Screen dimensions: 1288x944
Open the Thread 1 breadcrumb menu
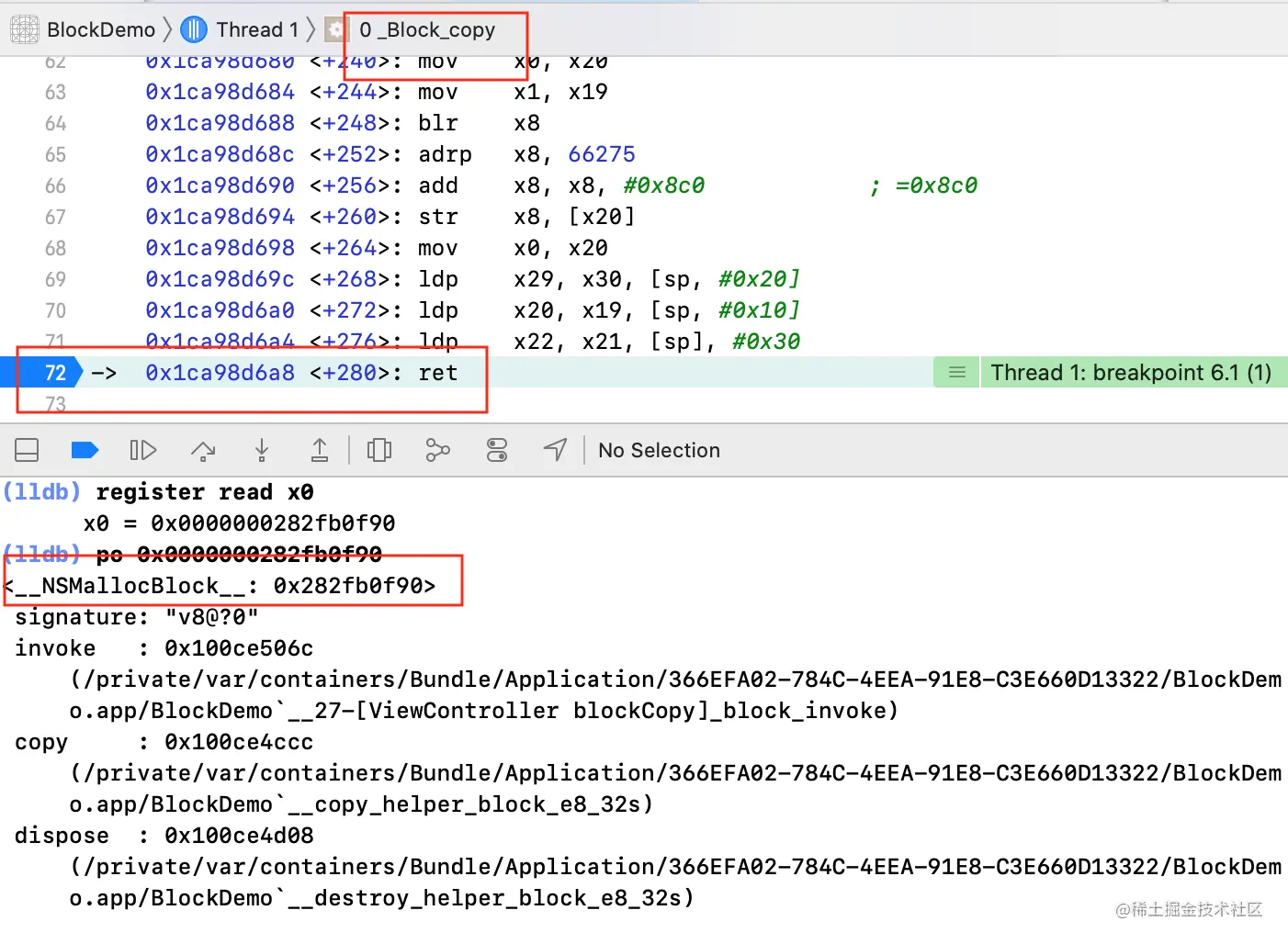(x=257, y=29)
